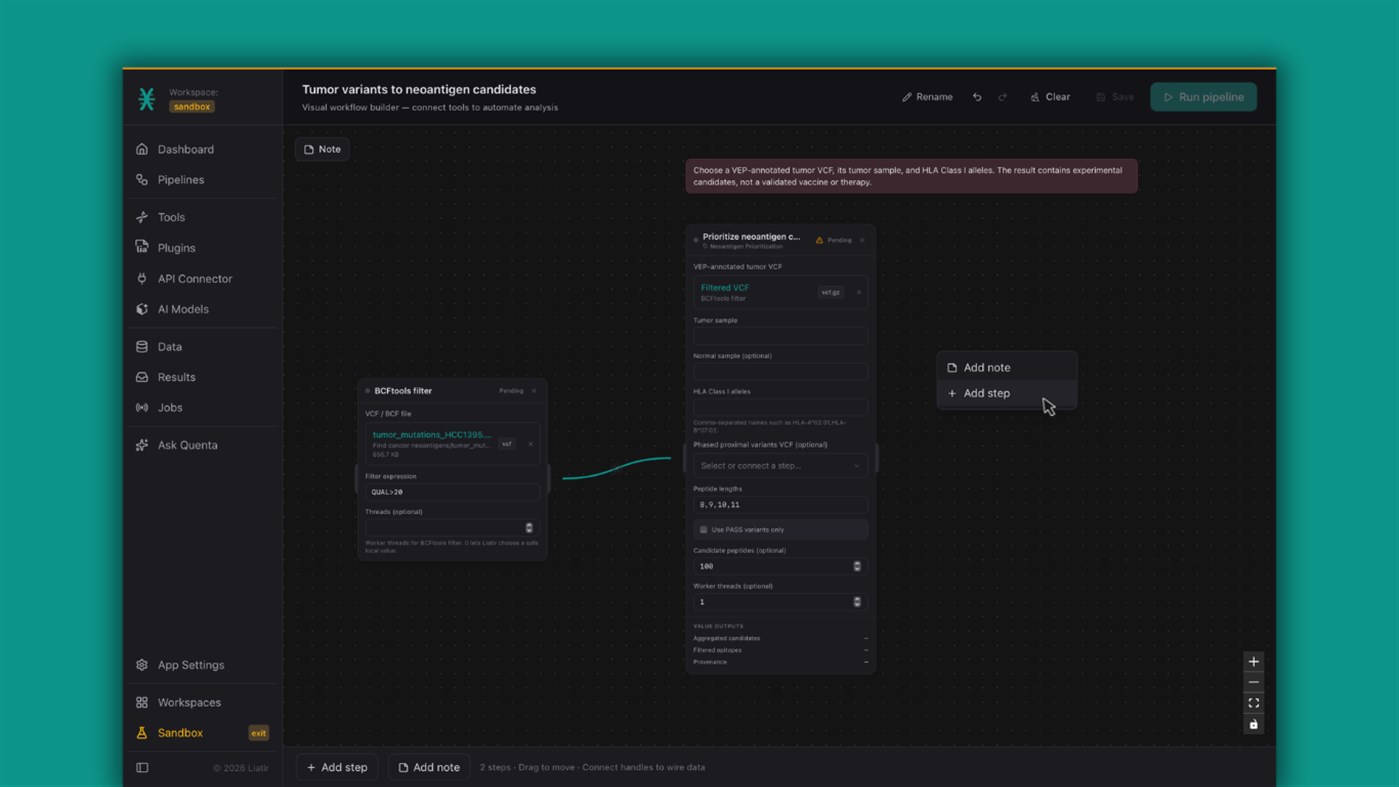The height and width of the screenshot is (787, 1399).
Task: Focus the HLA Class I alleles field
Action: (780, 407)
